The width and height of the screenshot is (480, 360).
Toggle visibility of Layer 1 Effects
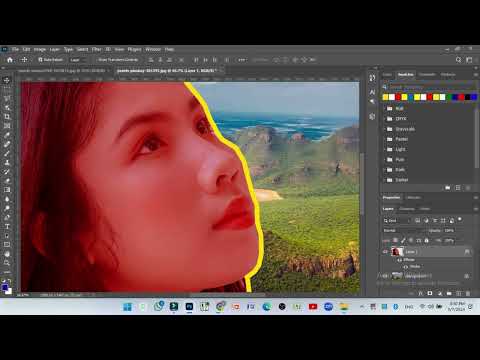(x=400, y=260)
